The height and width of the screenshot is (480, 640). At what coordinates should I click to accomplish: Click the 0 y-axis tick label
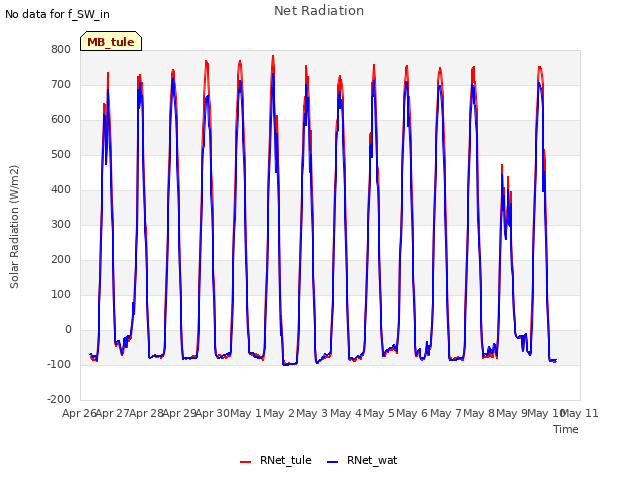[68, 330]
